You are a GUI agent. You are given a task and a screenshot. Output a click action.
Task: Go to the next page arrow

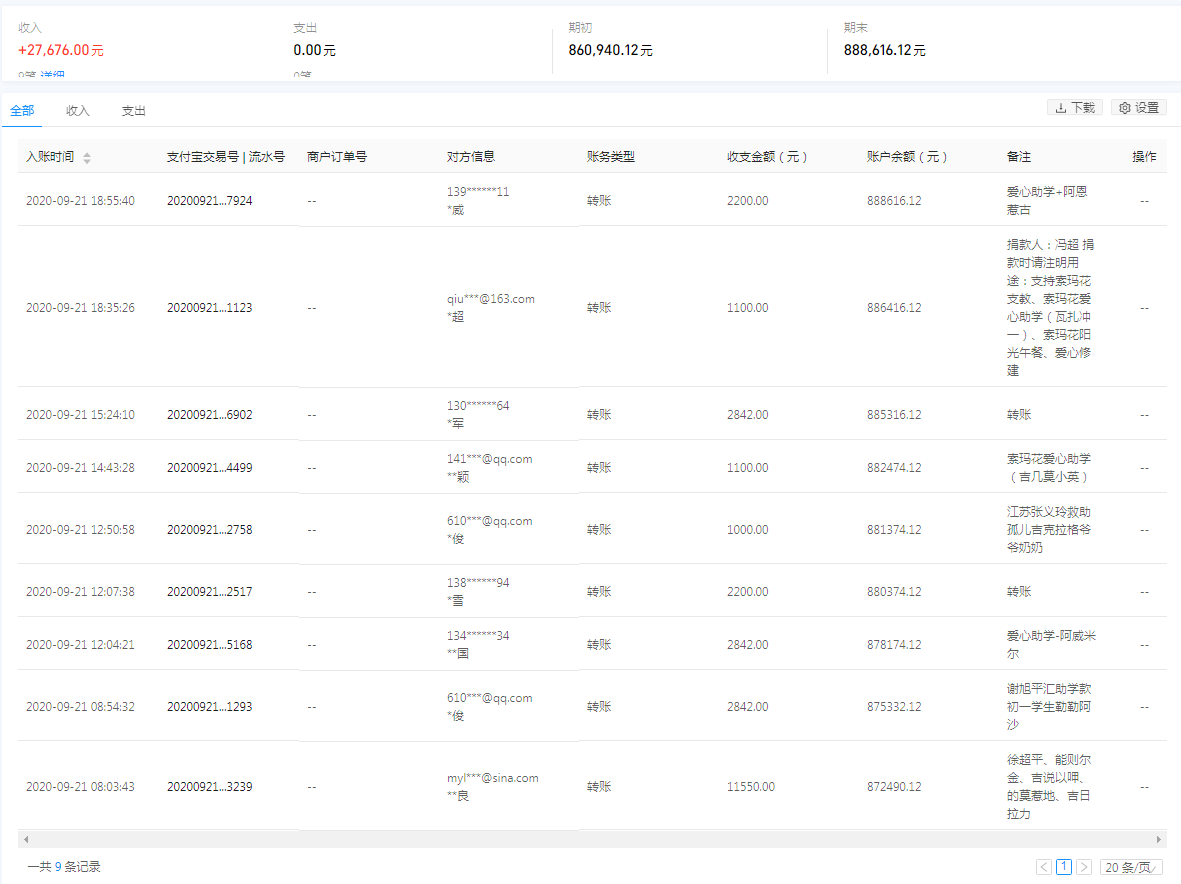click(x=1084, y=867)
